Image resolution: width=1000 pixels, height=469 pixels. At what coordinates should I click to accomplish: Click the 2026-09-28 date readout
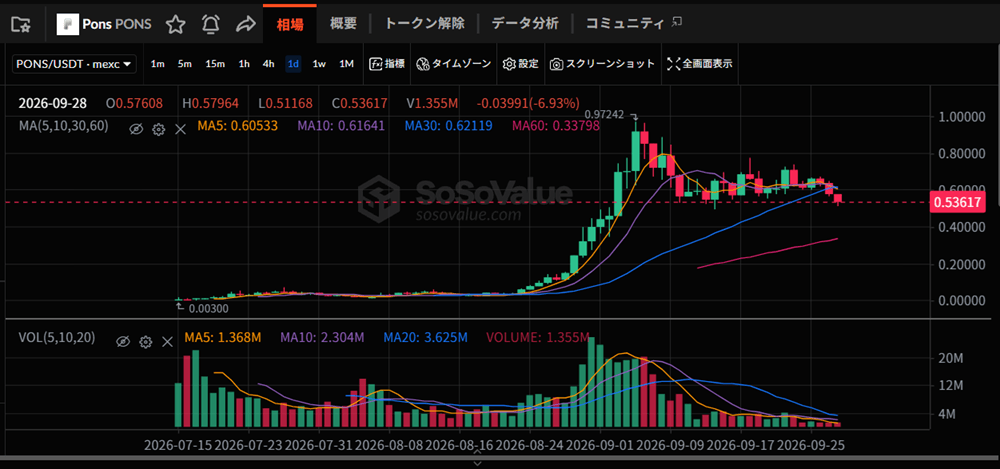pos(52,103)
